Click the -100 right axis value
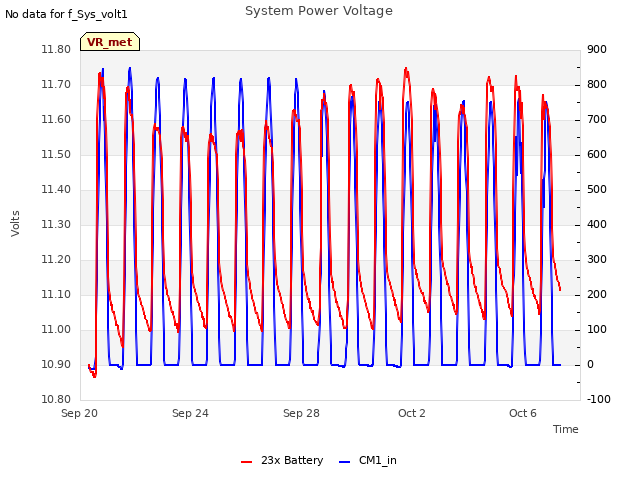 [x=598, y=399]
